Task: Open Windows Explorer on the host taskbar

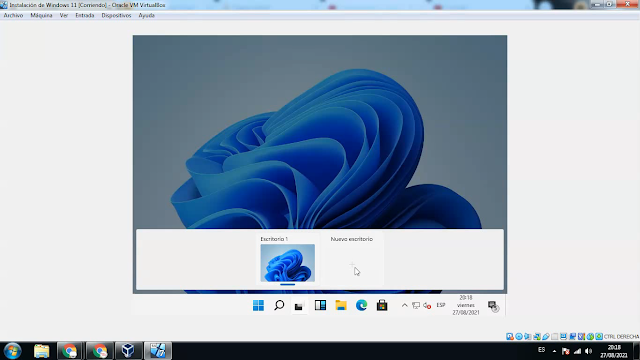Action: (41, 351)
